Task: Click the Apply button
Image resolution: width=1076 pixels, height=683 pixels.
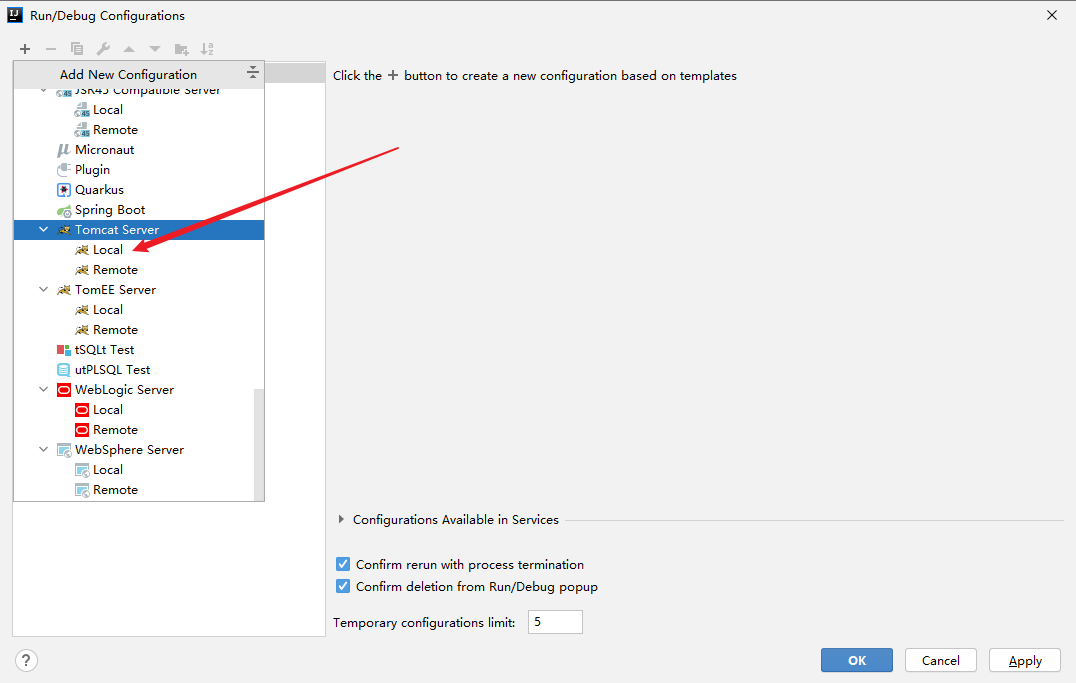Action: click(1025, 660)
